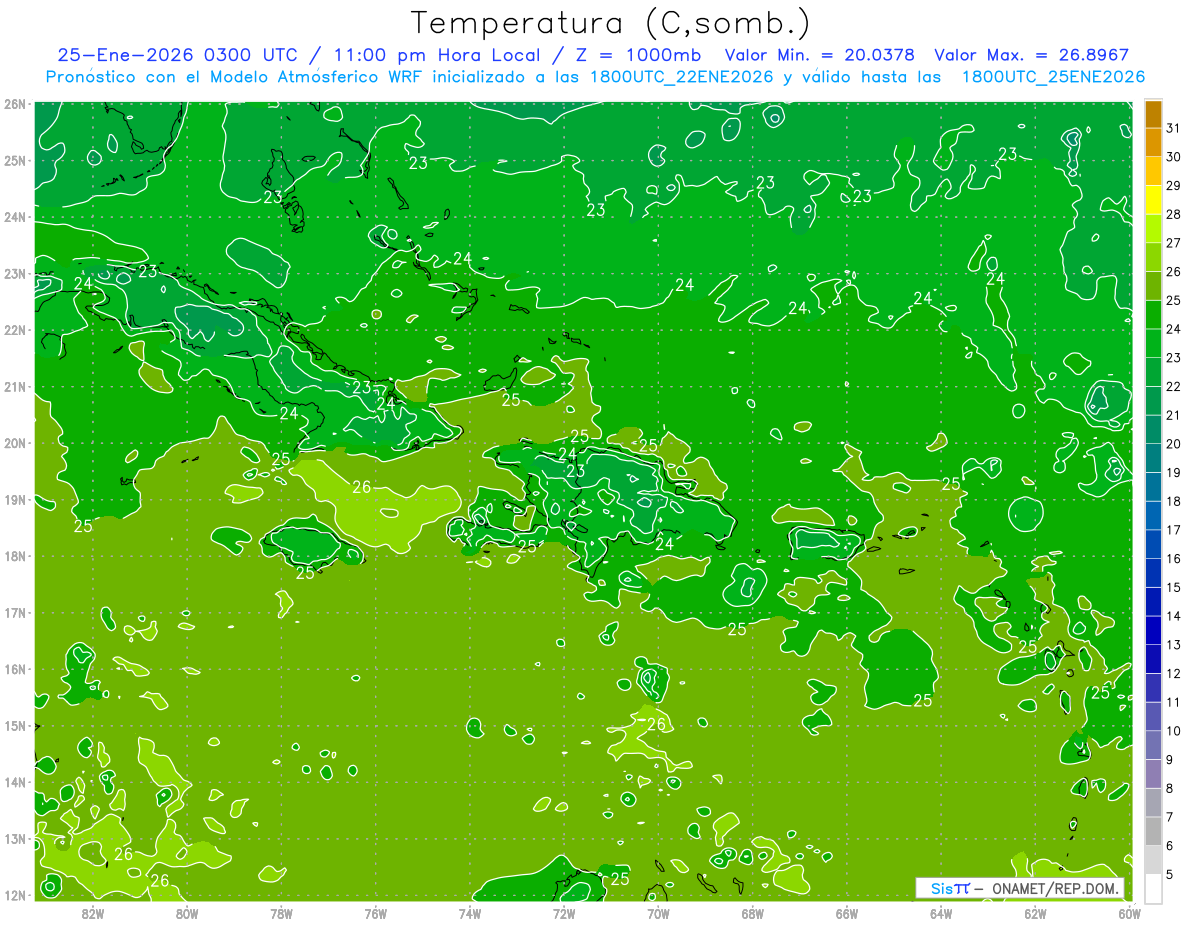Click the SisTT - ONAMET/REP.DOM. logo box
Viewport: 1200px width, 927px height.
point(1020,888)
